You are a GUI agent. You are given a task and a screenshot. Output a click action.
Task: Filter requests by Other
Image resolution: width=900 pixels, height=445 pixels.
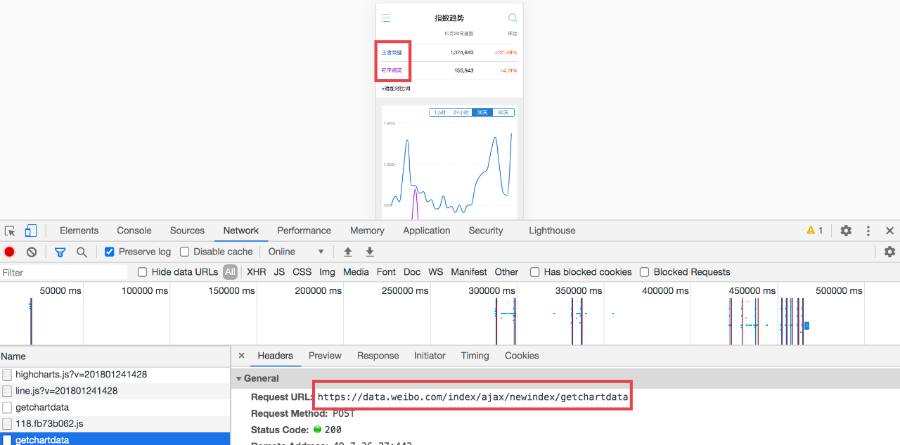click(x=506, y=272)
